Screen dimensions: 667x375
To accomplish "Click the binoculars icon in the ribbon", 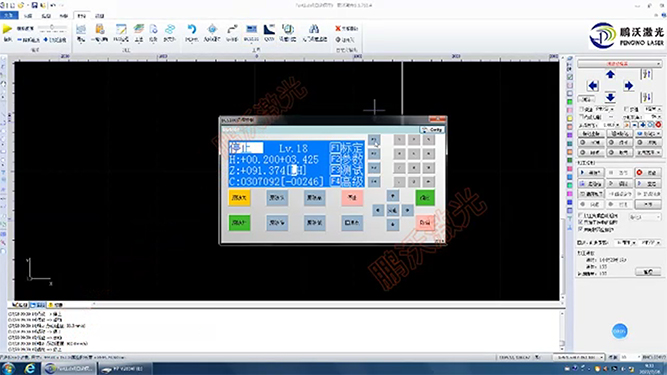I will point(314,29).
